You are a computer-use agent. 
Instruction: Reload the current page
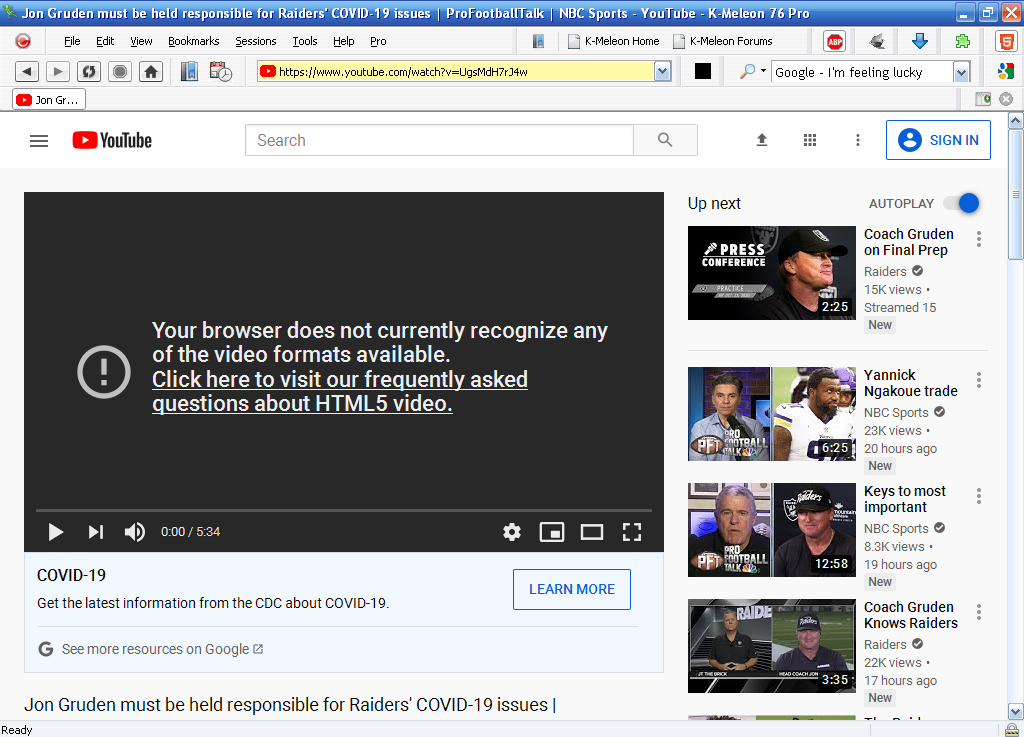point(89,72)
